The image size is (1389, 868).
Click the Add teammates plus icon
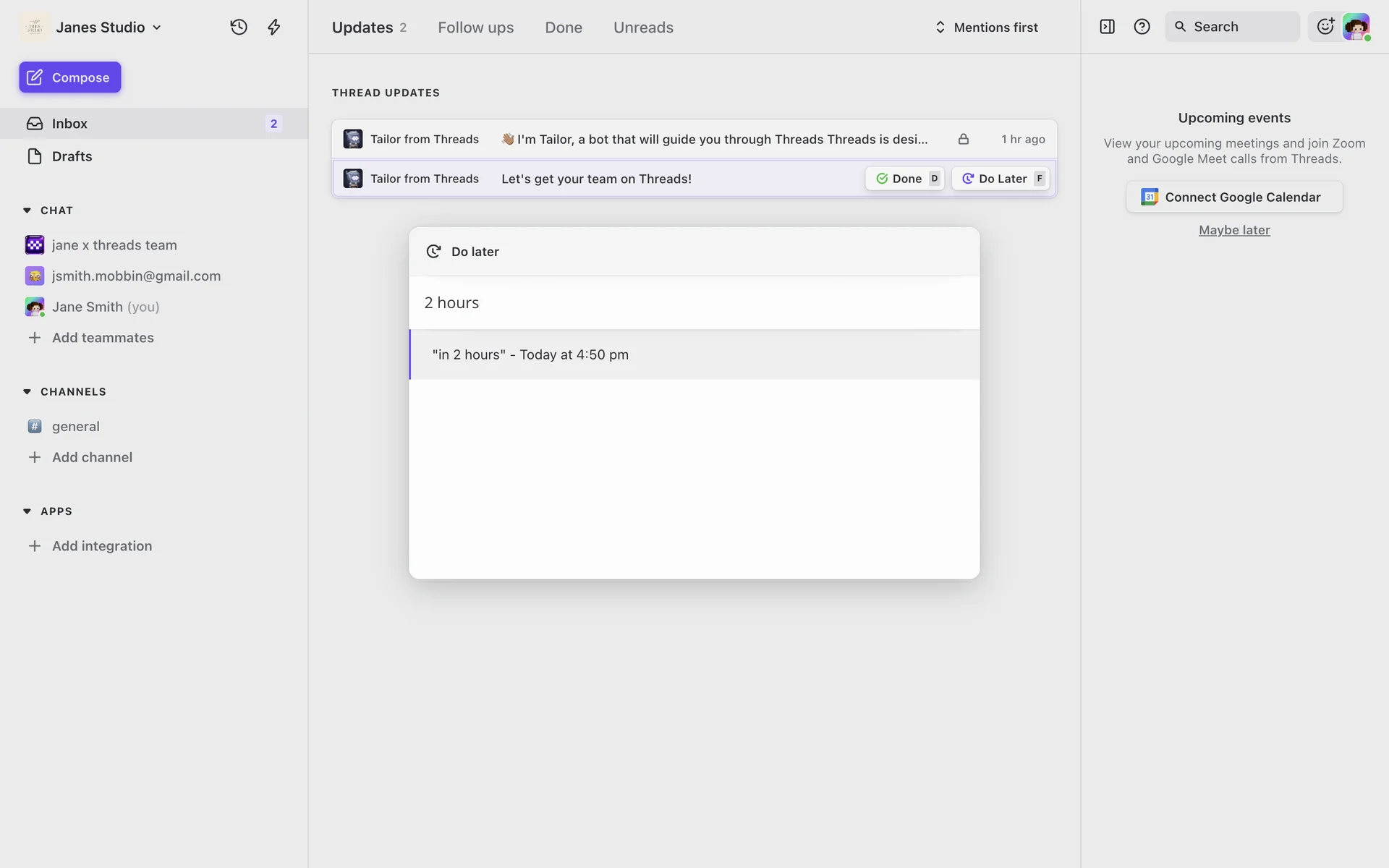tap(34, 338)
